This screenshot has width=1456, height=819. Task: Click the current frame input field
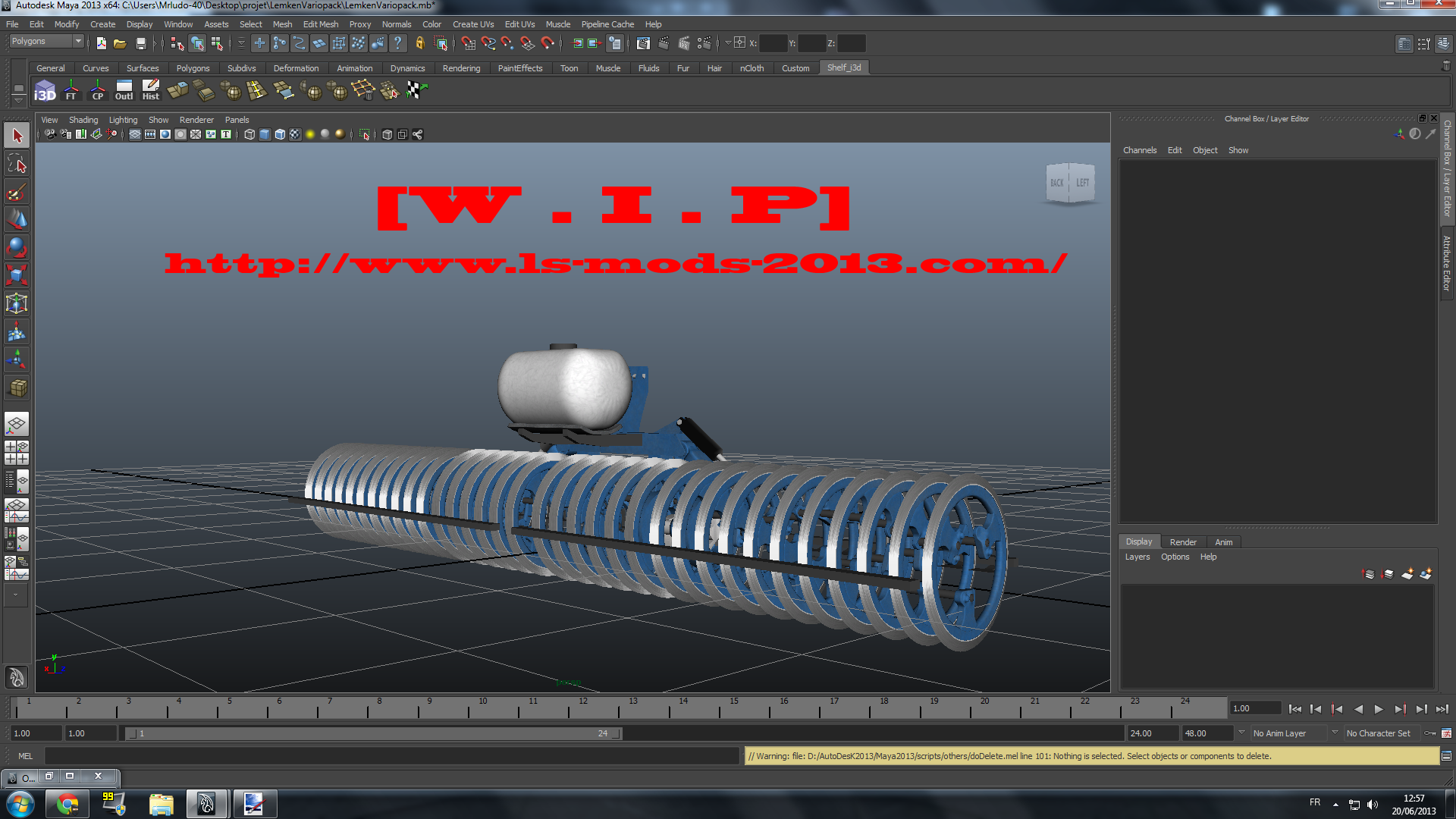tap(1256, 708)
